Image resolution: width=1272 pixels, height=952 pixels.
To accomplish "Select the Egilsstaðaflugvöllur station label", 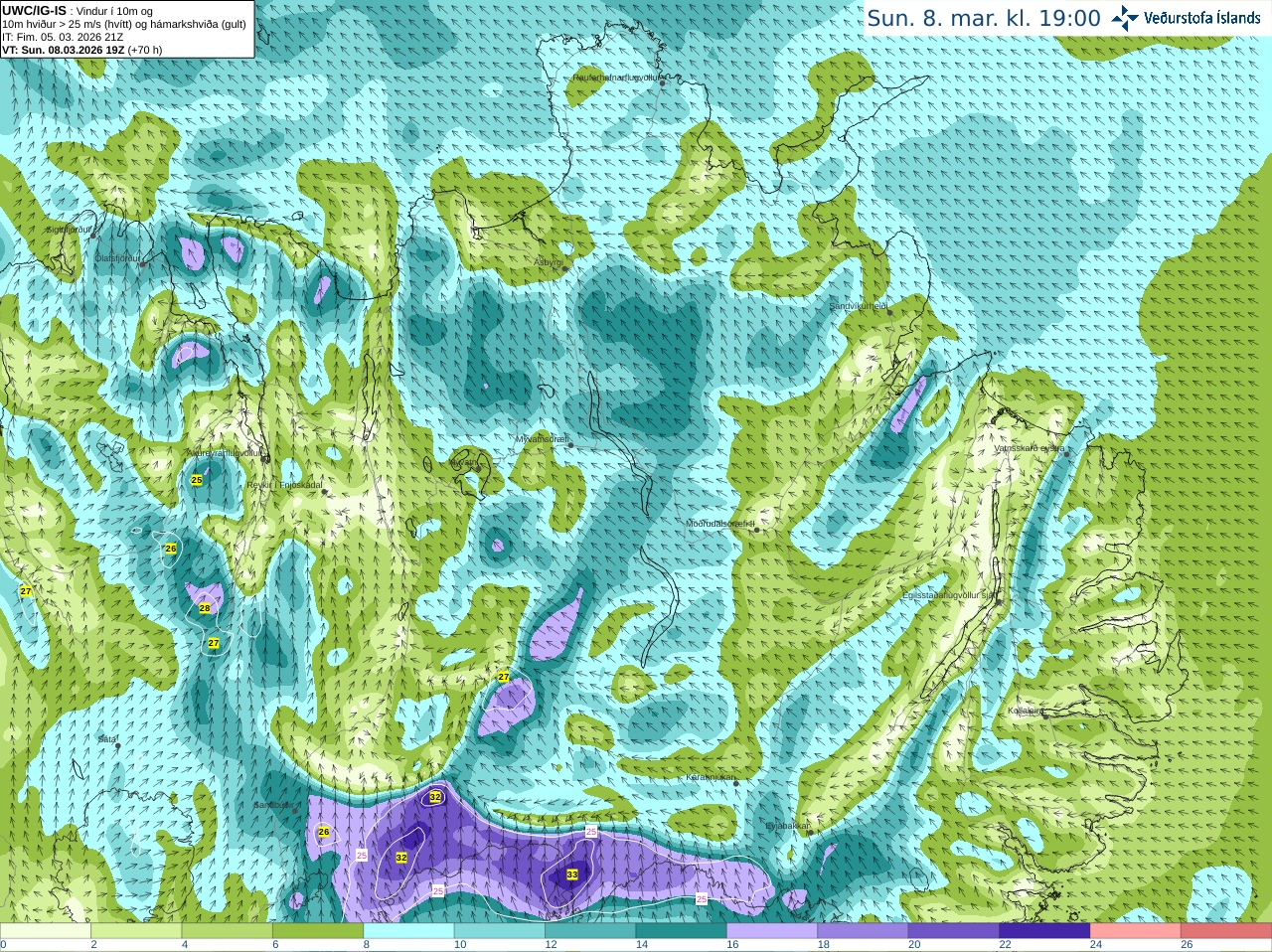I will point(948,595).
